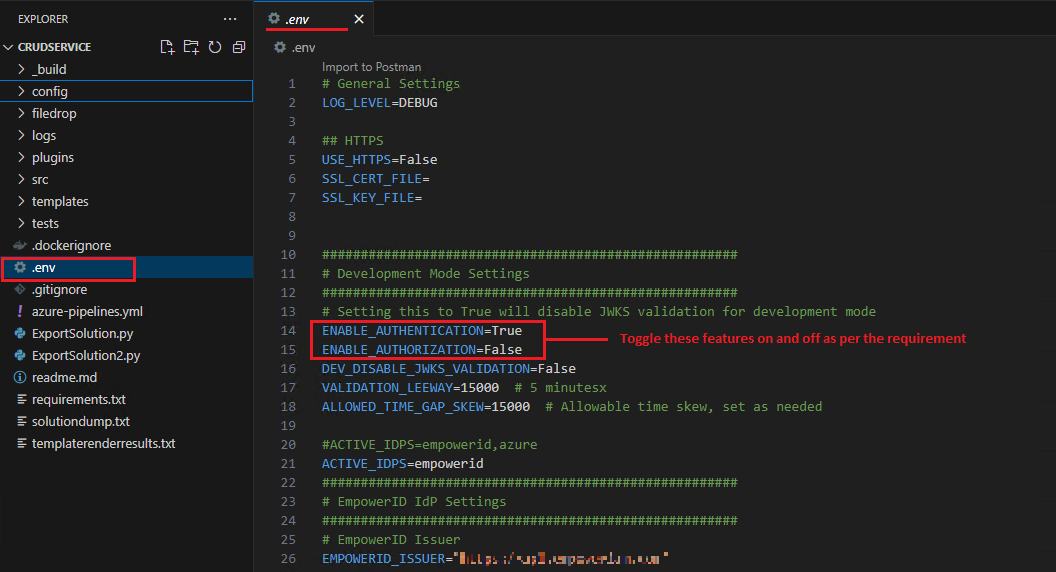Expand the plugins folder
1056x572 pixels.
pyautogui.click(x=21, y=157)
